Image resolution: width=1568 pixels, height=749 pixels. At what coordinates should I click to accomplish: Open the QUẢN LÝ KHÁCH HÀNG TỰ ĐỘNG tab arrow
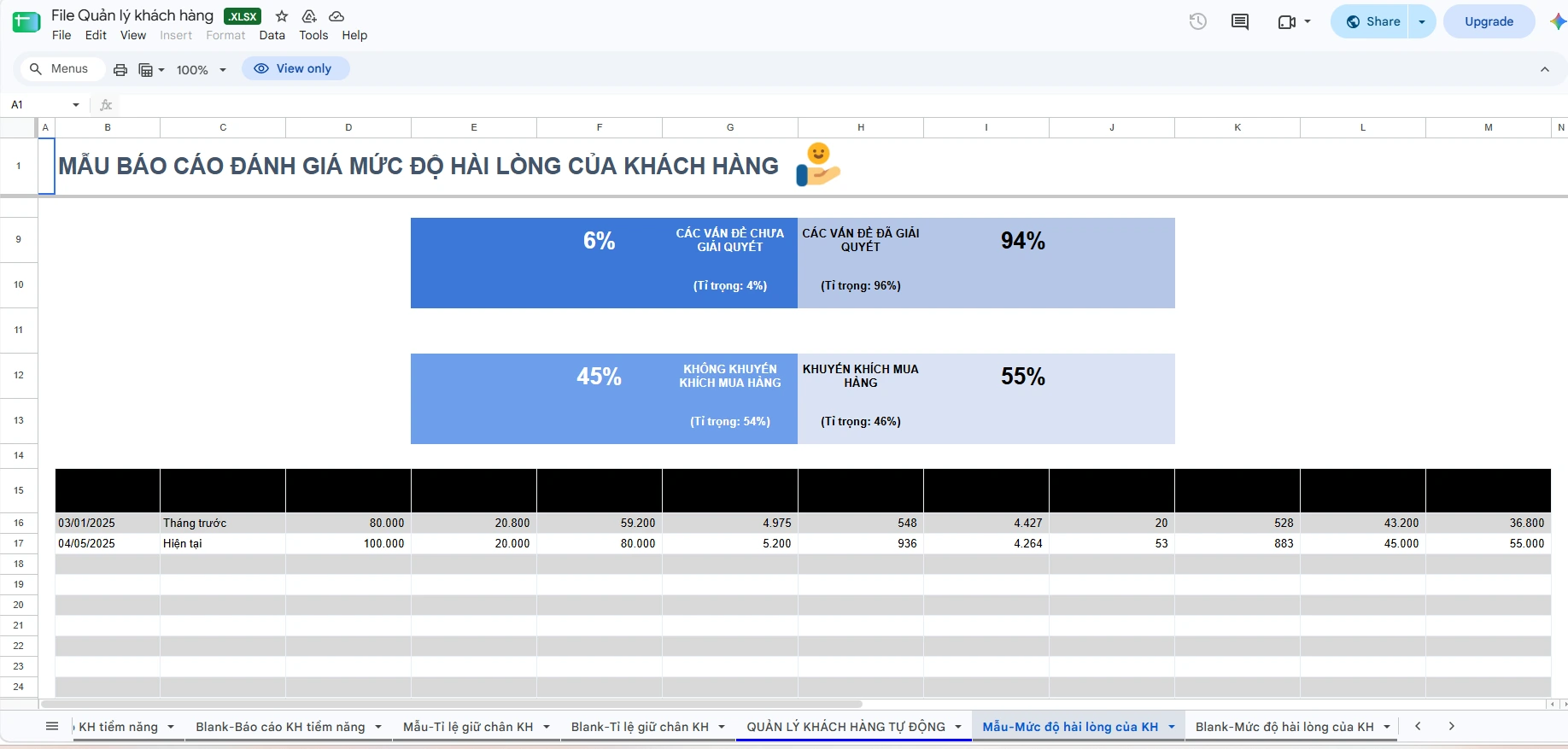[x=958, y=727]
